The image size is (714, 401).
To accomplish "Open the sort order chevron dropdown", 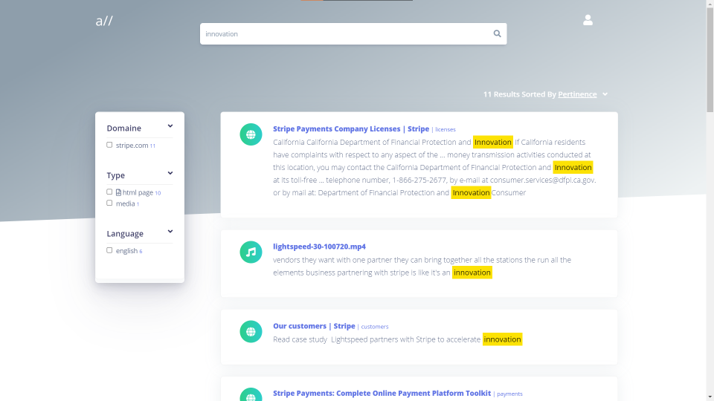I will tap(605, 94).
